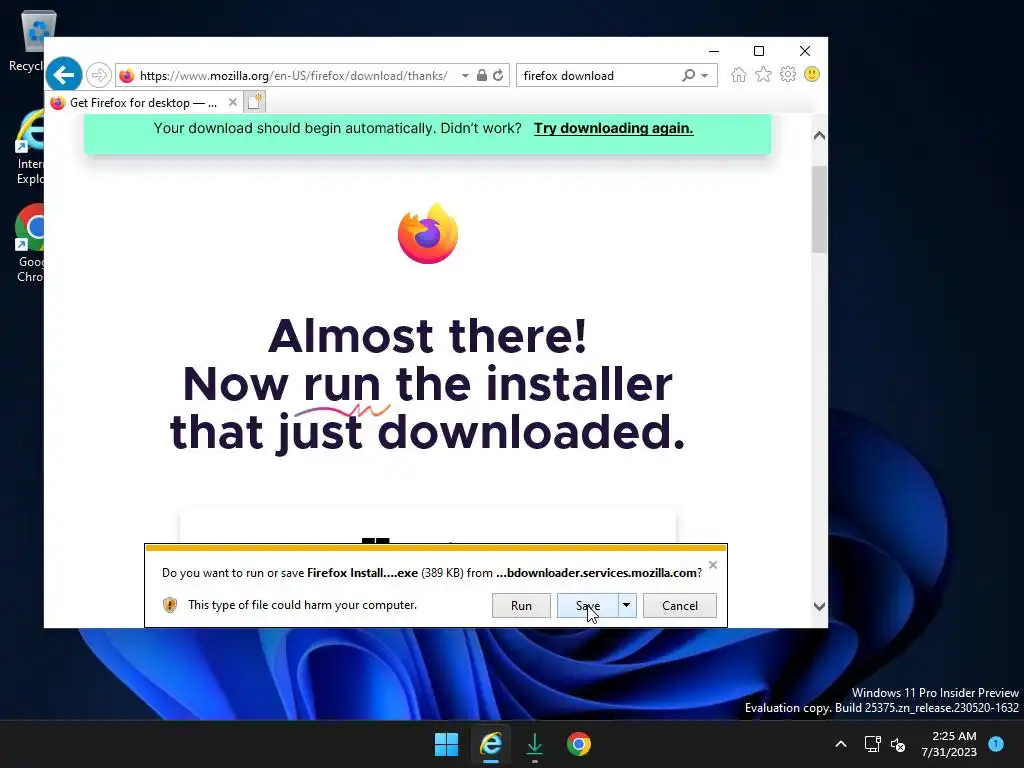
Task: Select Internet Explorer desktop shortcut
Action: pos(29,148)
